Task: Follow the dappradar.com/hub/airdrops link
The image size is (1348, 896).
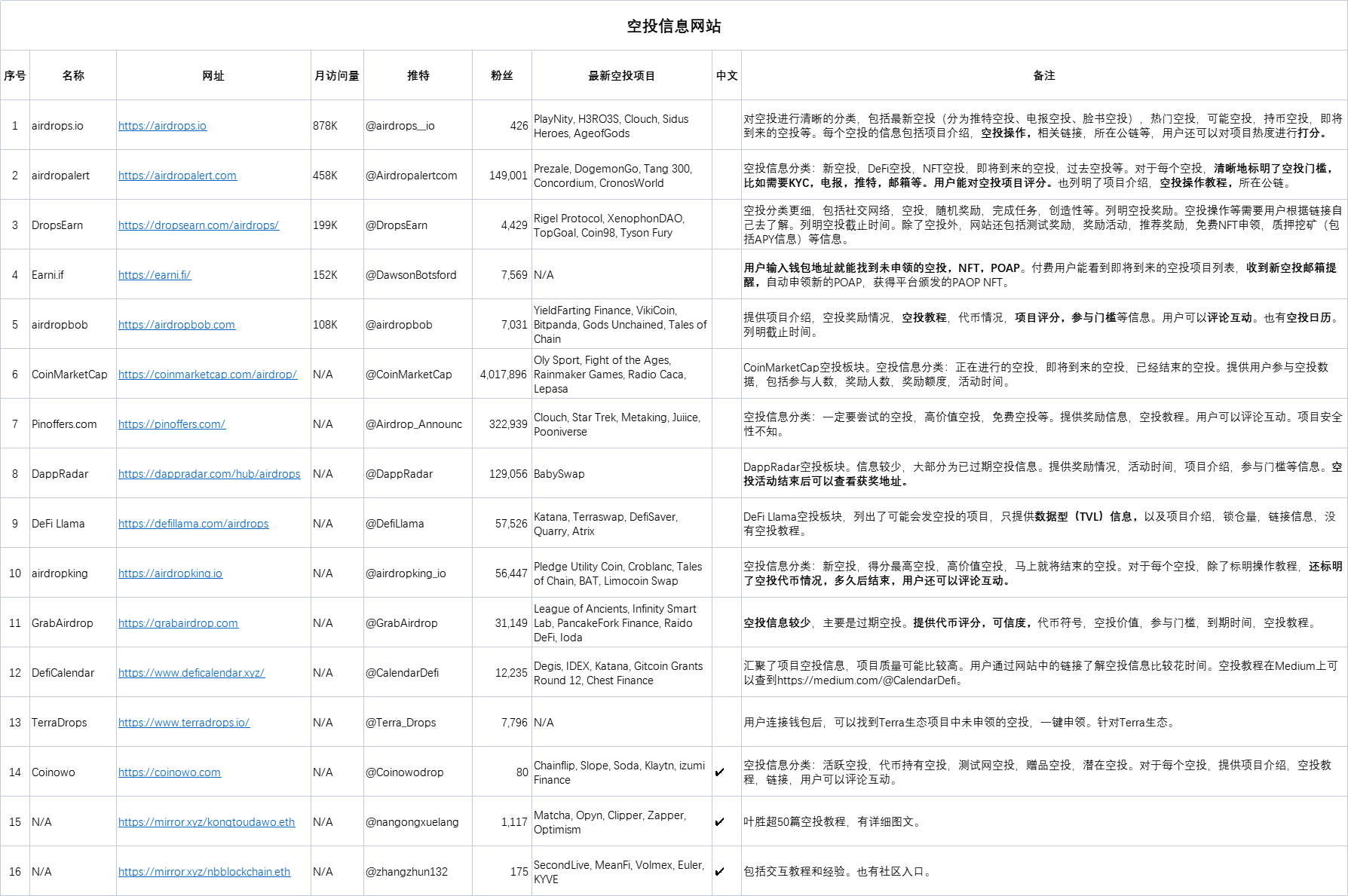Action: tap(209, 474)
